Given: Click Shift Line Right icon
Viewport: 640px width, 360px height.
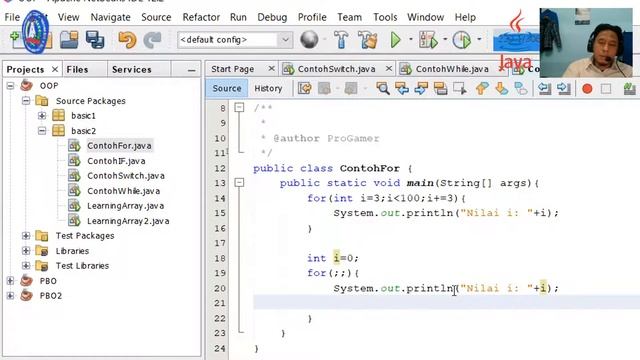Looking at the screenshot, I should tap(564, 88).
